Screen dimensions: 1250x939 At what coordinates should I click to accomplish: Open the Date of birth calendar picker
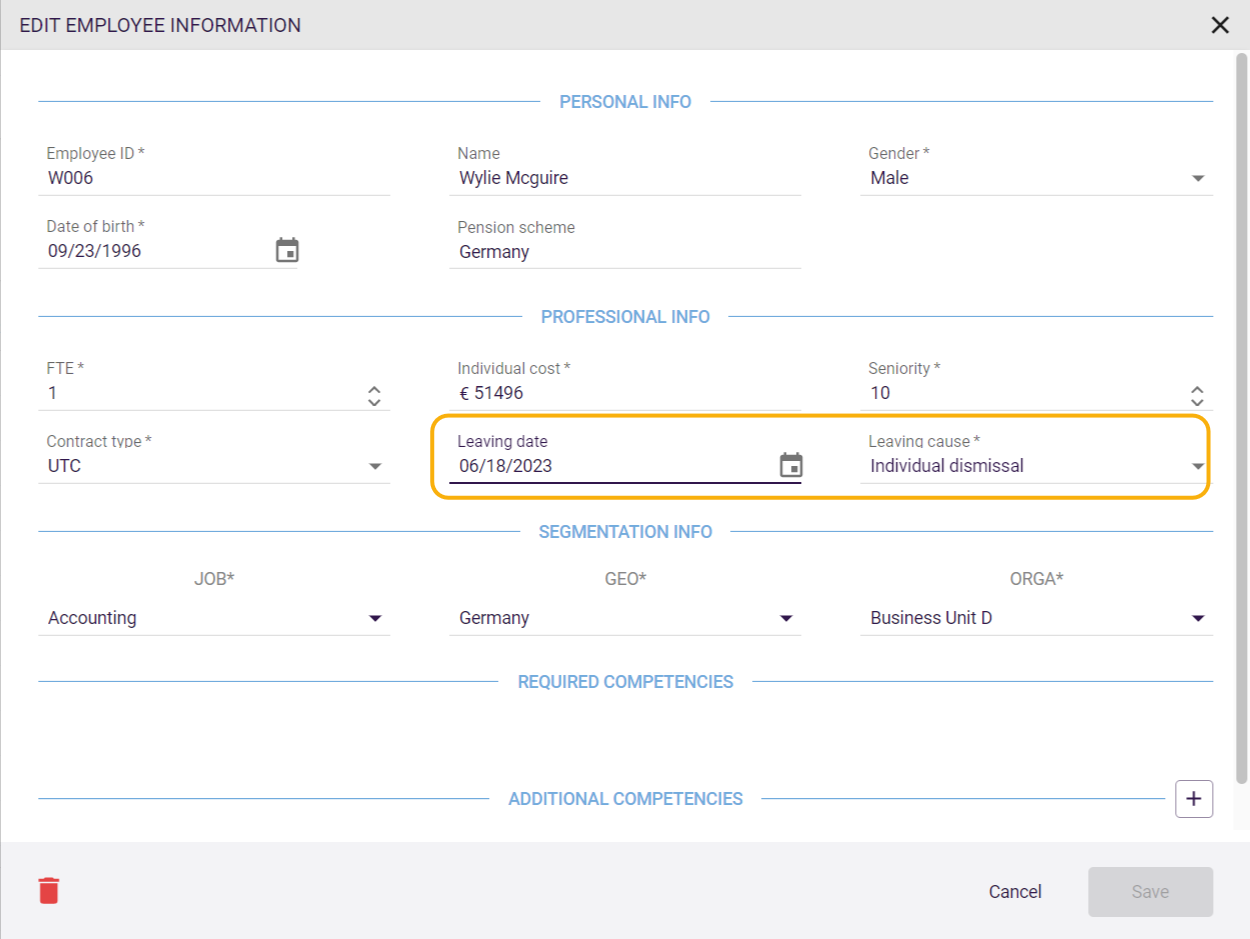point(287,251)
